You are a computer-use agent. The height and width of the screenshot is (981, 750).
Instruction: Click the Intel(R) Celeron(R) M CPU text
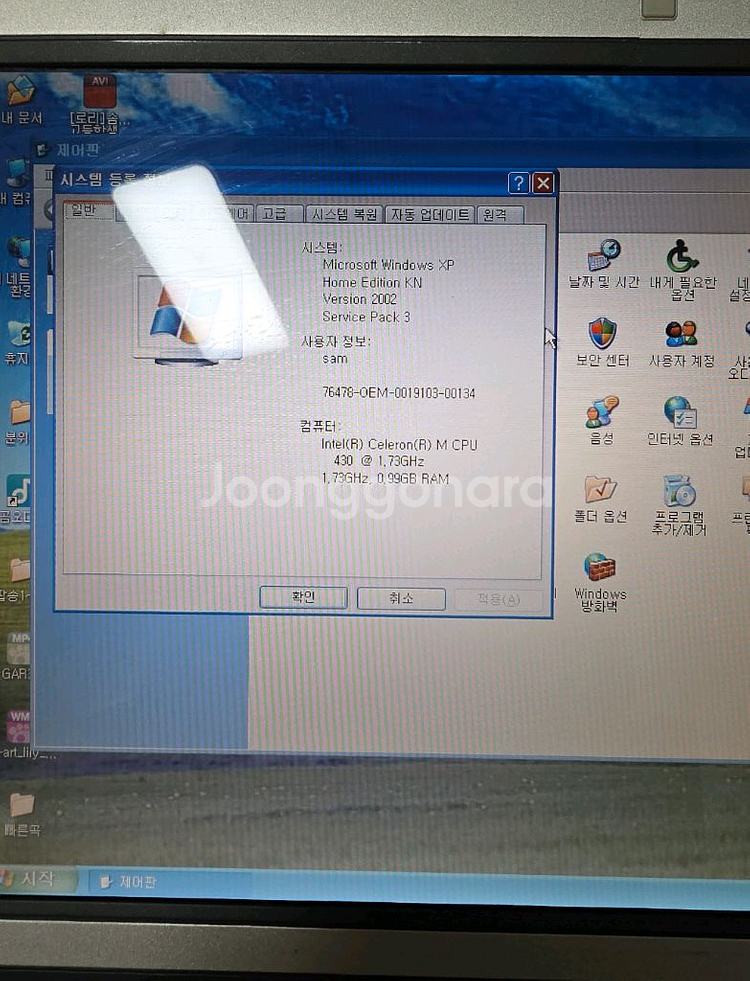(398, 445)
